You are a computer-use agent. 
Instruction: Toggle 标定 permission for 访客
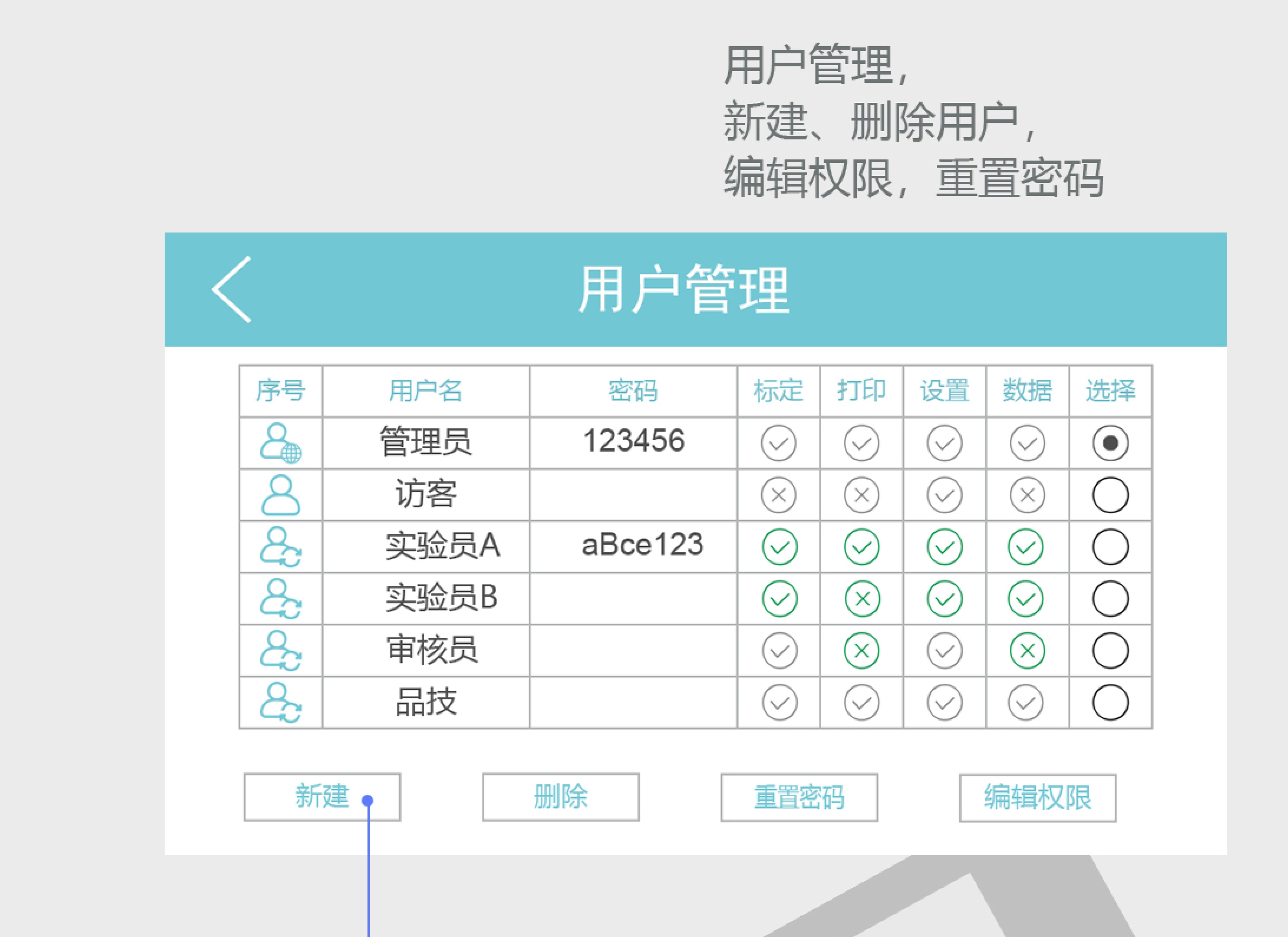[779, 495]
